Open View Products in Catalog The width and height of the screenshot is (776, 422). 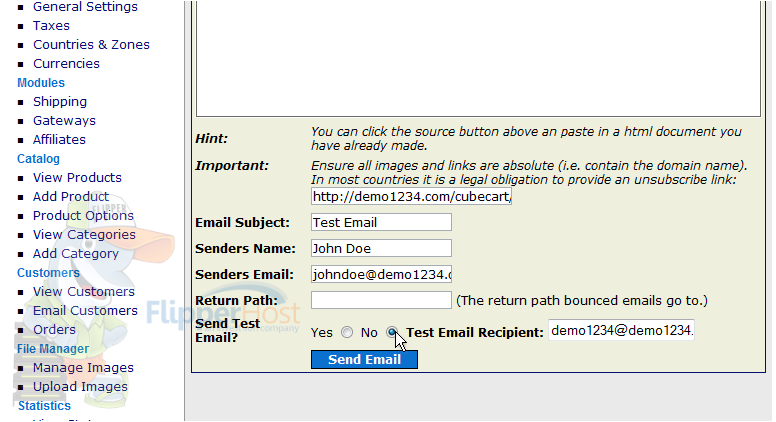[x=77, y=178]
